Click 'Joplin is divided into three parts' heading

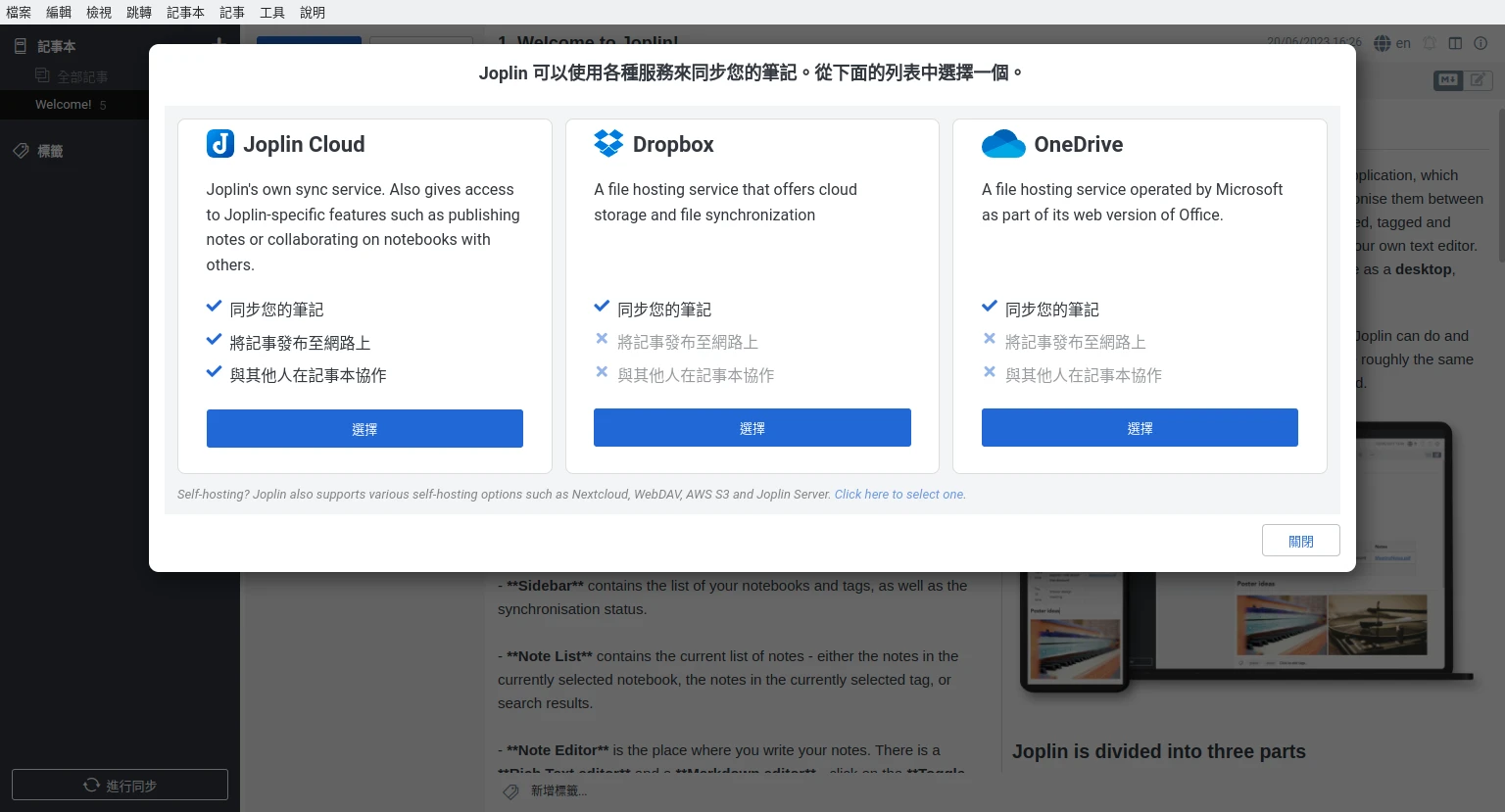(1159, 751)
